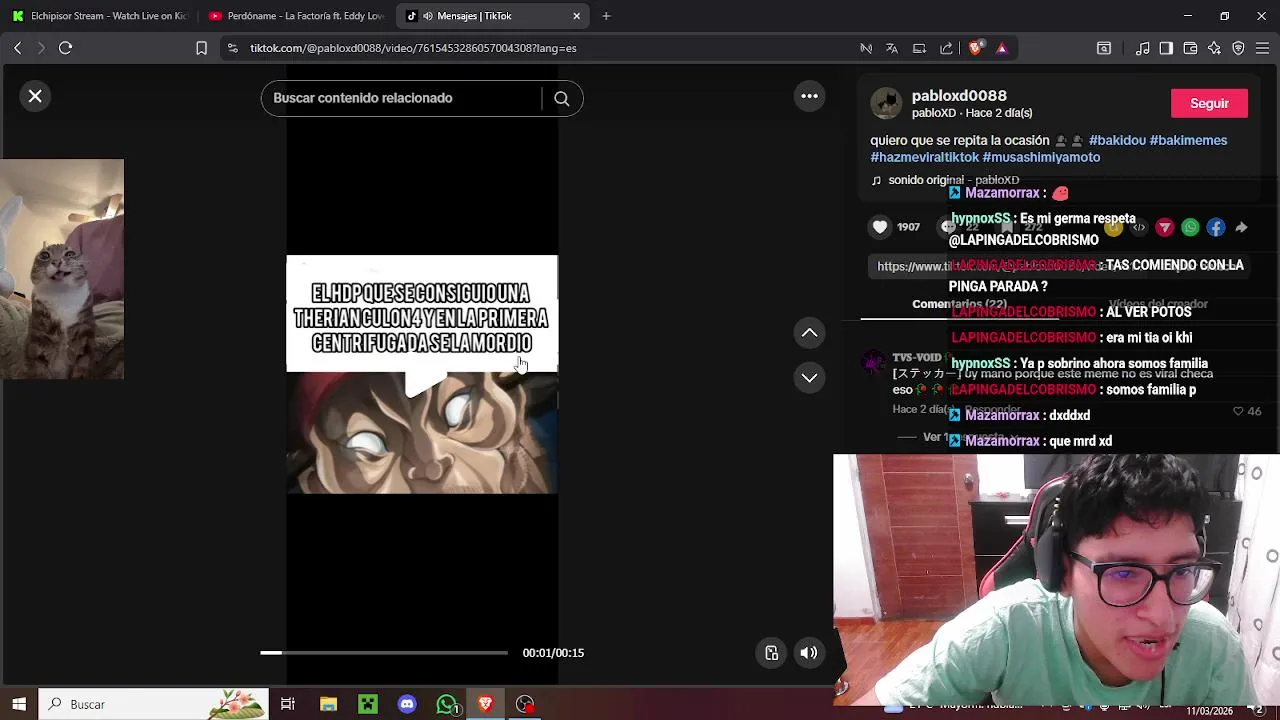The height and width of the screenshot is (720, 1280).
Task: Click the embed code share icon
Action: coord(1139,227)
